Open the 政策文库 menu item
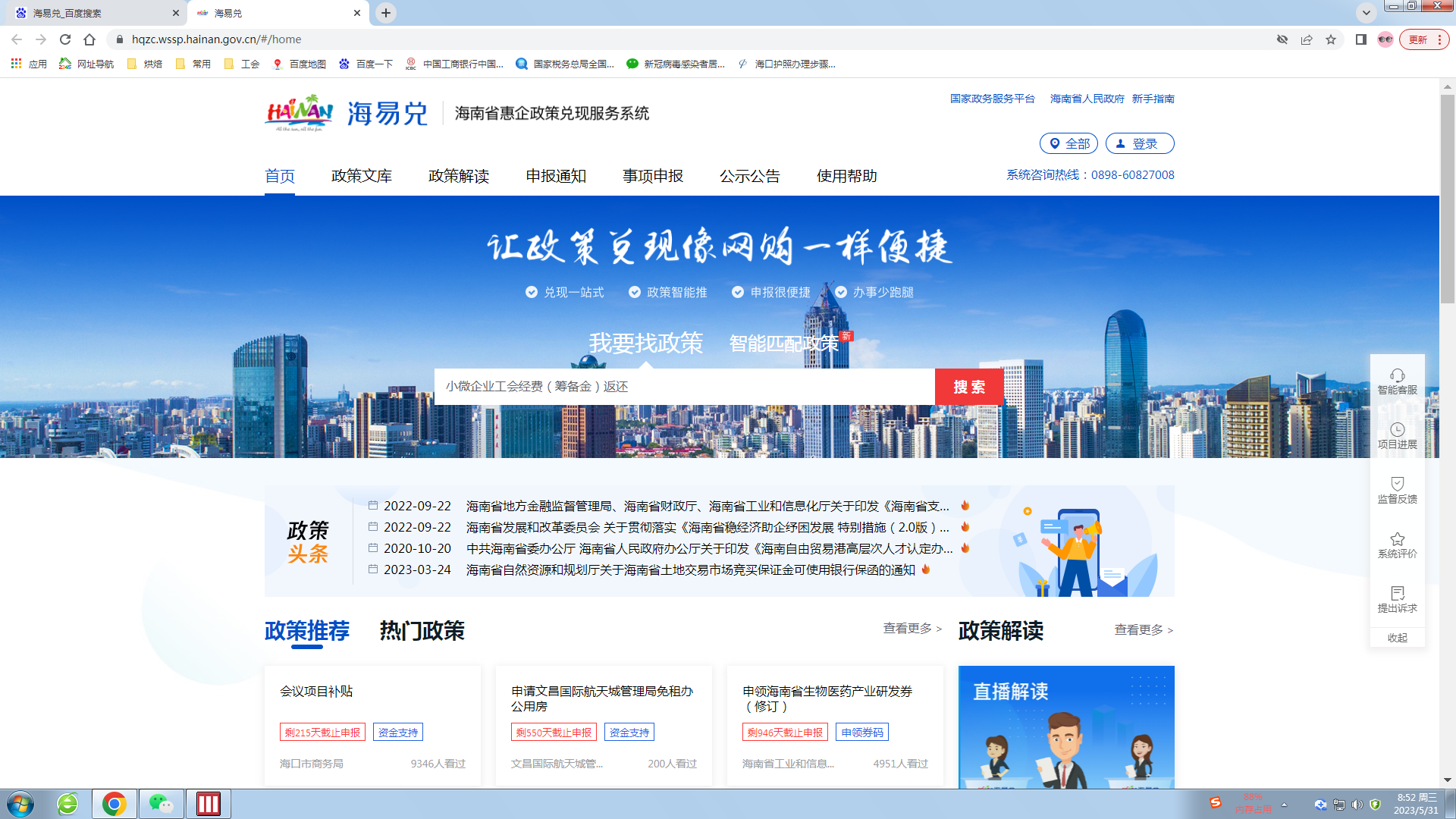 [x=362, y=176]
